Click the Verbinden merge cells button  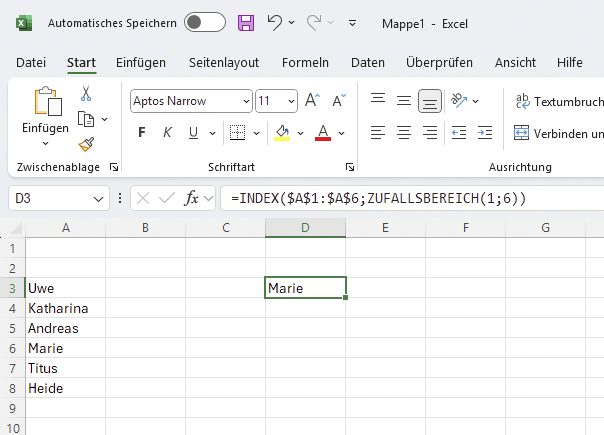click(559, 133)
